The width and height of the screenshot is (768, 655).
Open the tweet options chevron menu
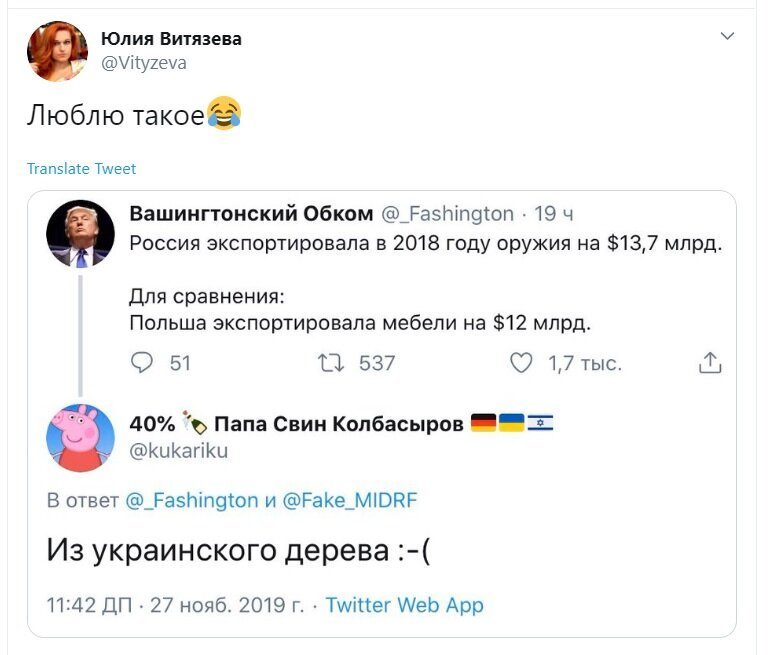coord(727,36)
